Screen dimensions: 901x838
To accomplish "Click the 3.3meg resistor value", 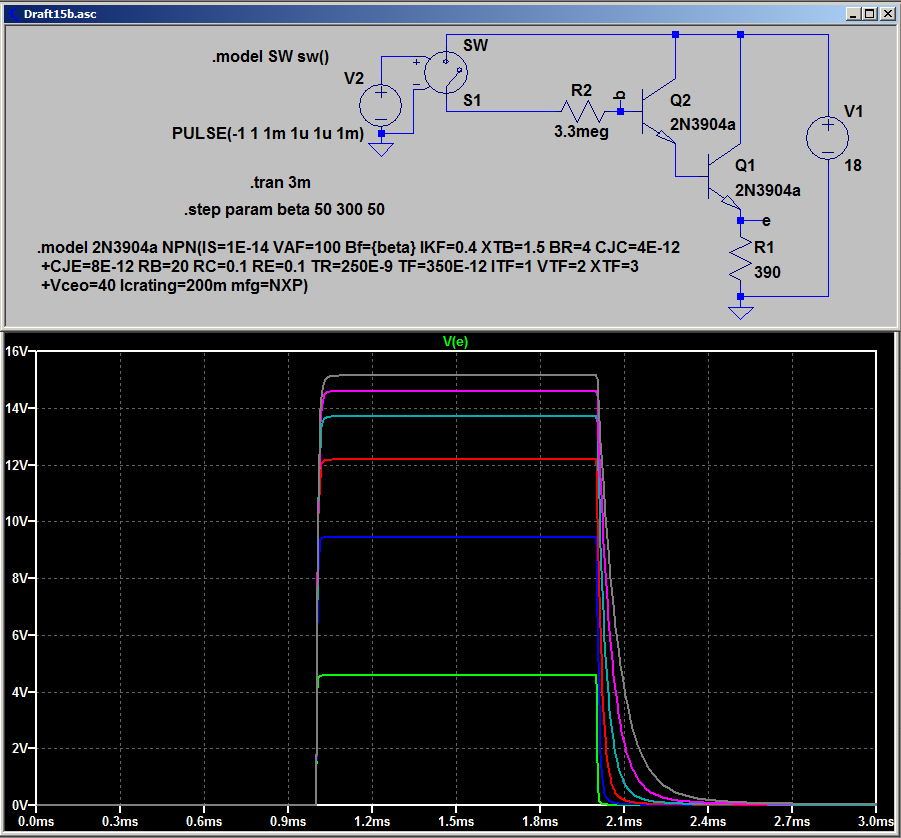I will click(x=581, y=132).
